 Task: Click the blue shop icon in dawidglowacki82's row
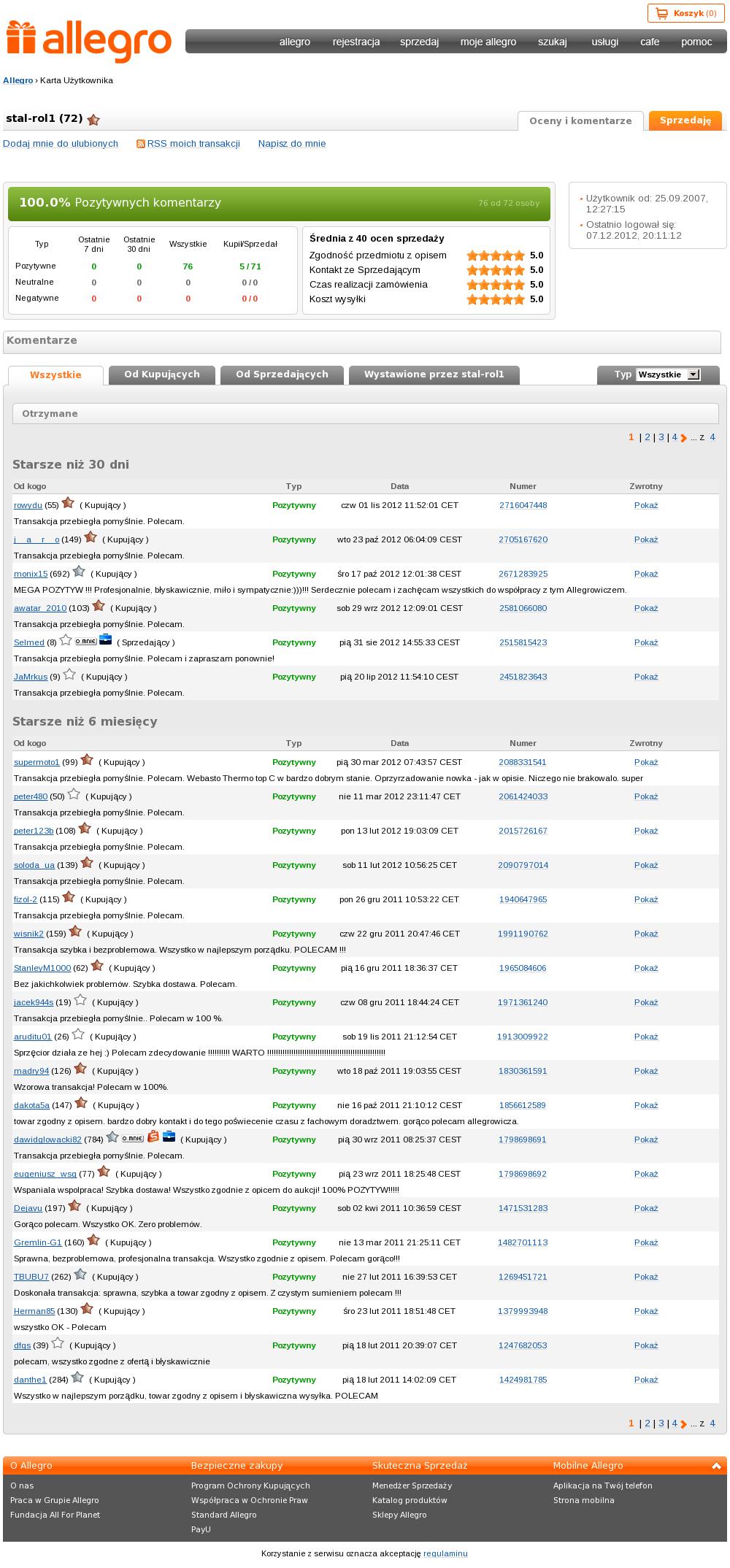click(x=169, y=1137)
